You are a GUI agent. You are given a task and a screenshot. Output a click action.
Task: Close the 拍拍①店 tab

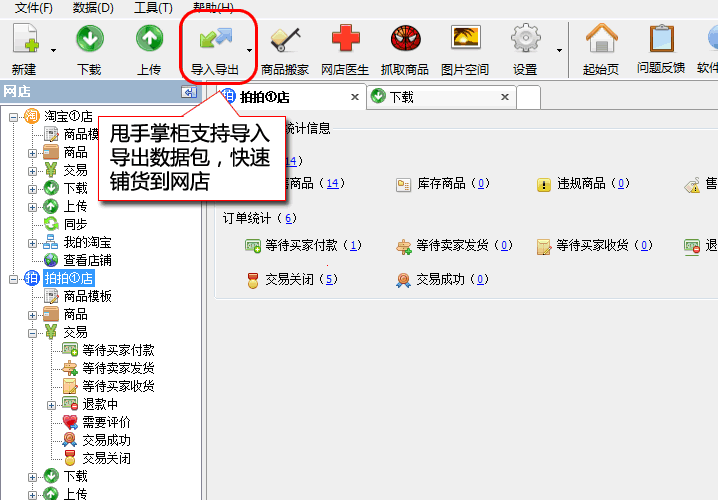(x=354, y=97)
